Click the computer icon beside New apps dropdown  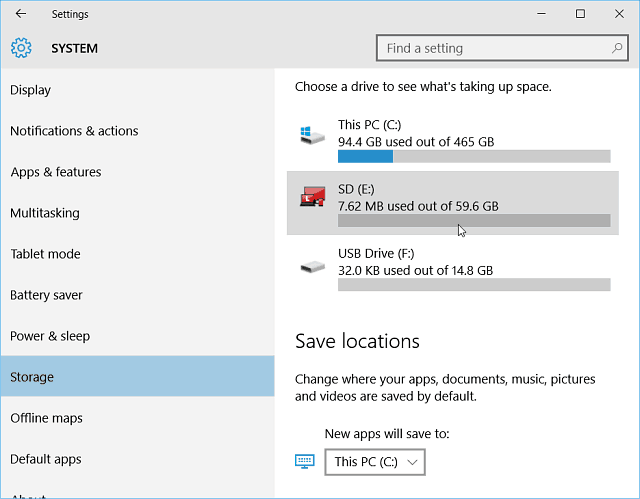click(304, 461)
